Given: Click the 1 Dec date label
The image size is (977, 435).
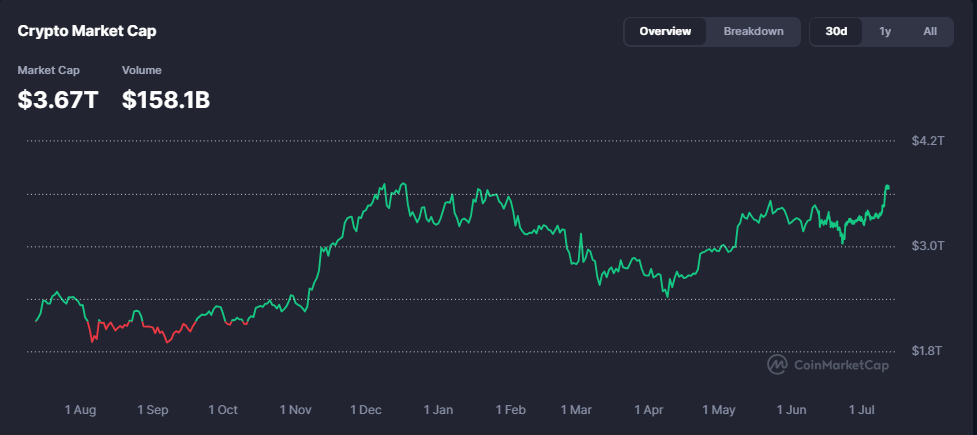Looking at the screenshot, I should pos(366,410).
